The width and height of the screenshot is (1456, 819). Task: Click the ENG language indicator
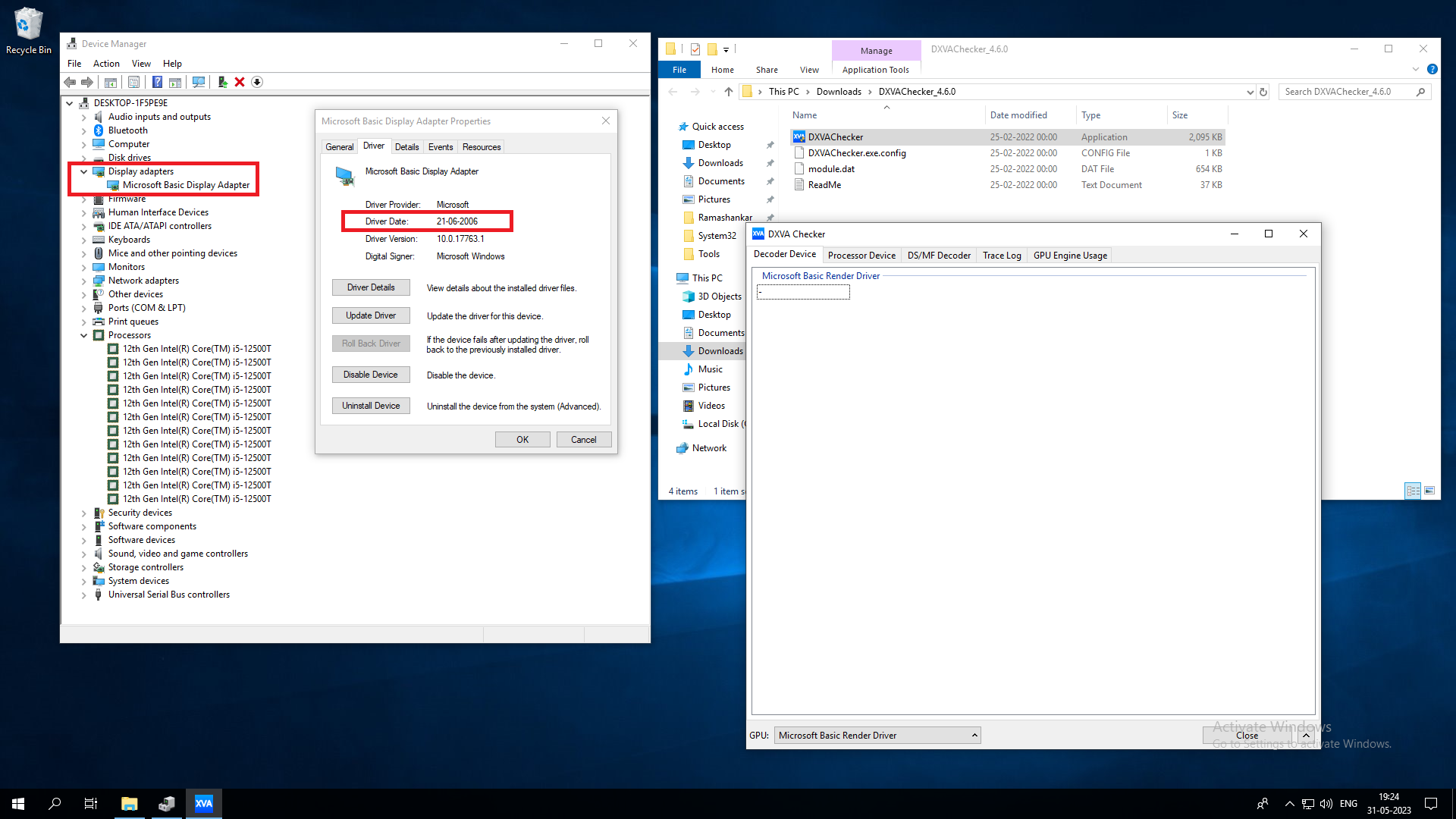(1348, 804)
